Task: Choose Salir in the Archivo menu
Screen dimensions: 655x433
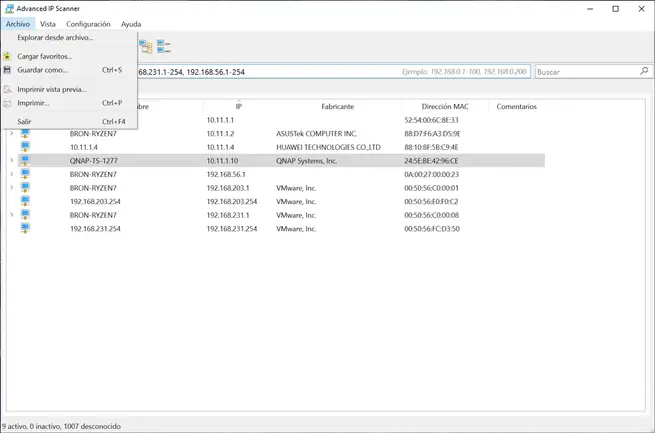Action: (24, 121)
